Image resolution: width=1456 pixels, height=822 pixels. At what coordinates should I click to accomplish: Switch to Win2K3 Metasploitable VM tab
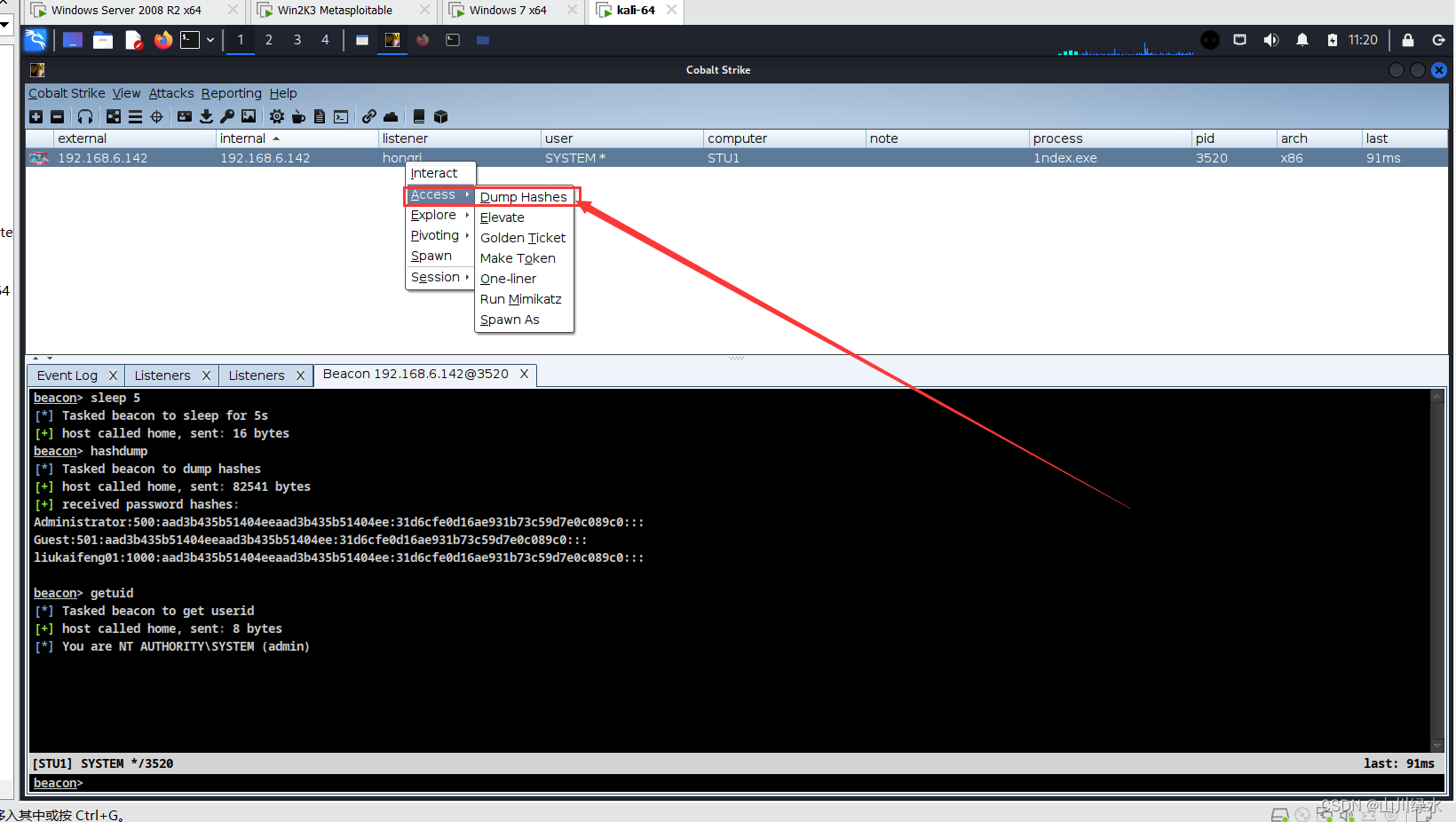[x=335, y=11]
